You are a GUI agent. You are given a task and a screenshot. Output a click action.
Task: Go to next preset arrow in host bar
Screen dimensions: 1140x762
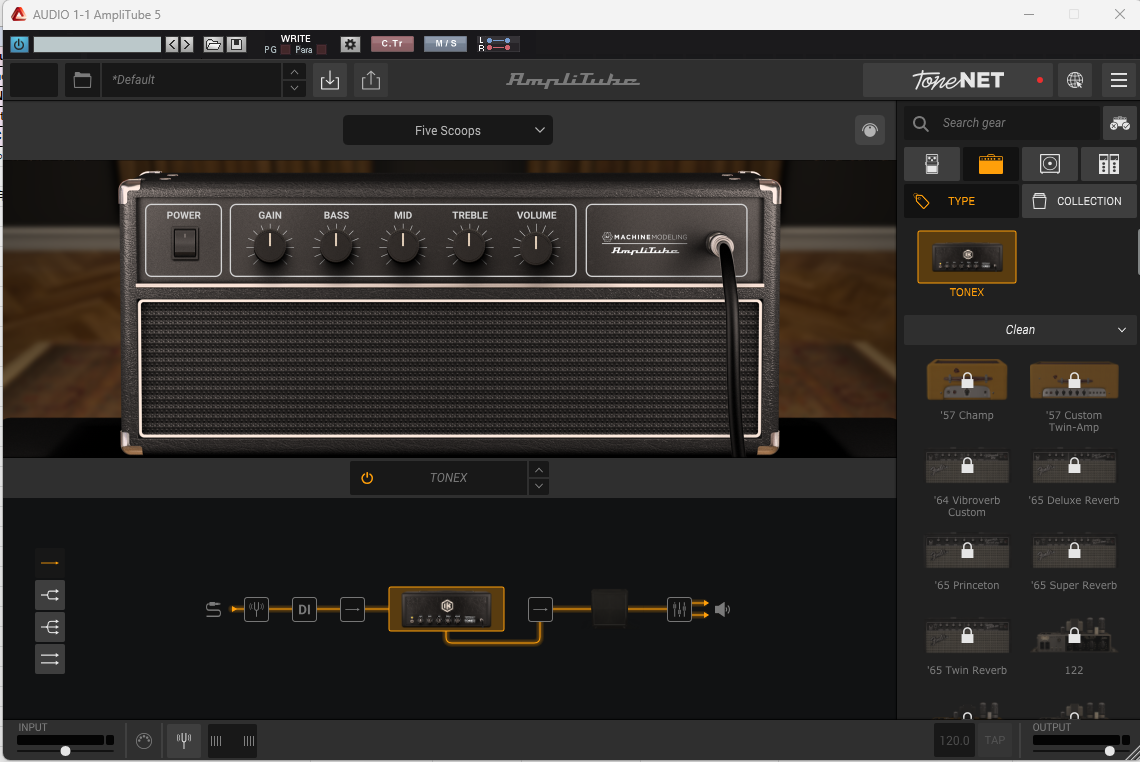point(187,44)
